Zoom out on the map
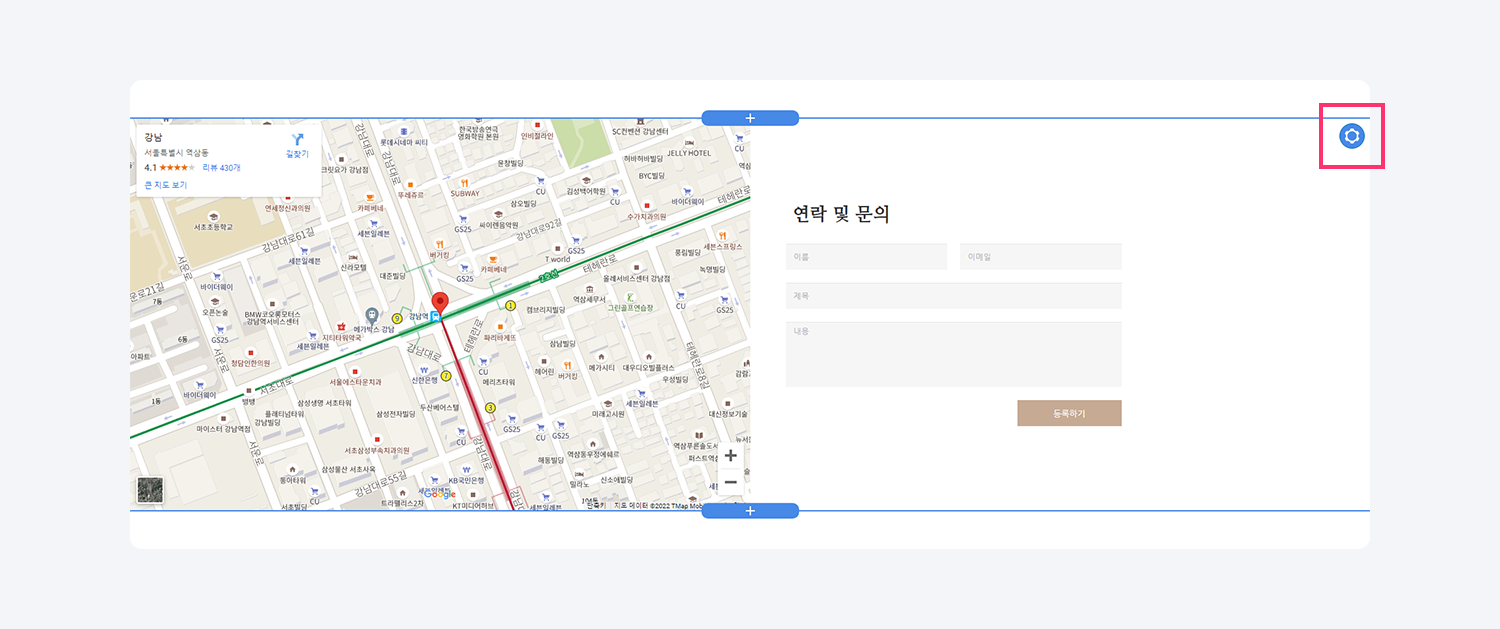The width and height of the screenshot is (1500, 629). [x=730, y=482]
